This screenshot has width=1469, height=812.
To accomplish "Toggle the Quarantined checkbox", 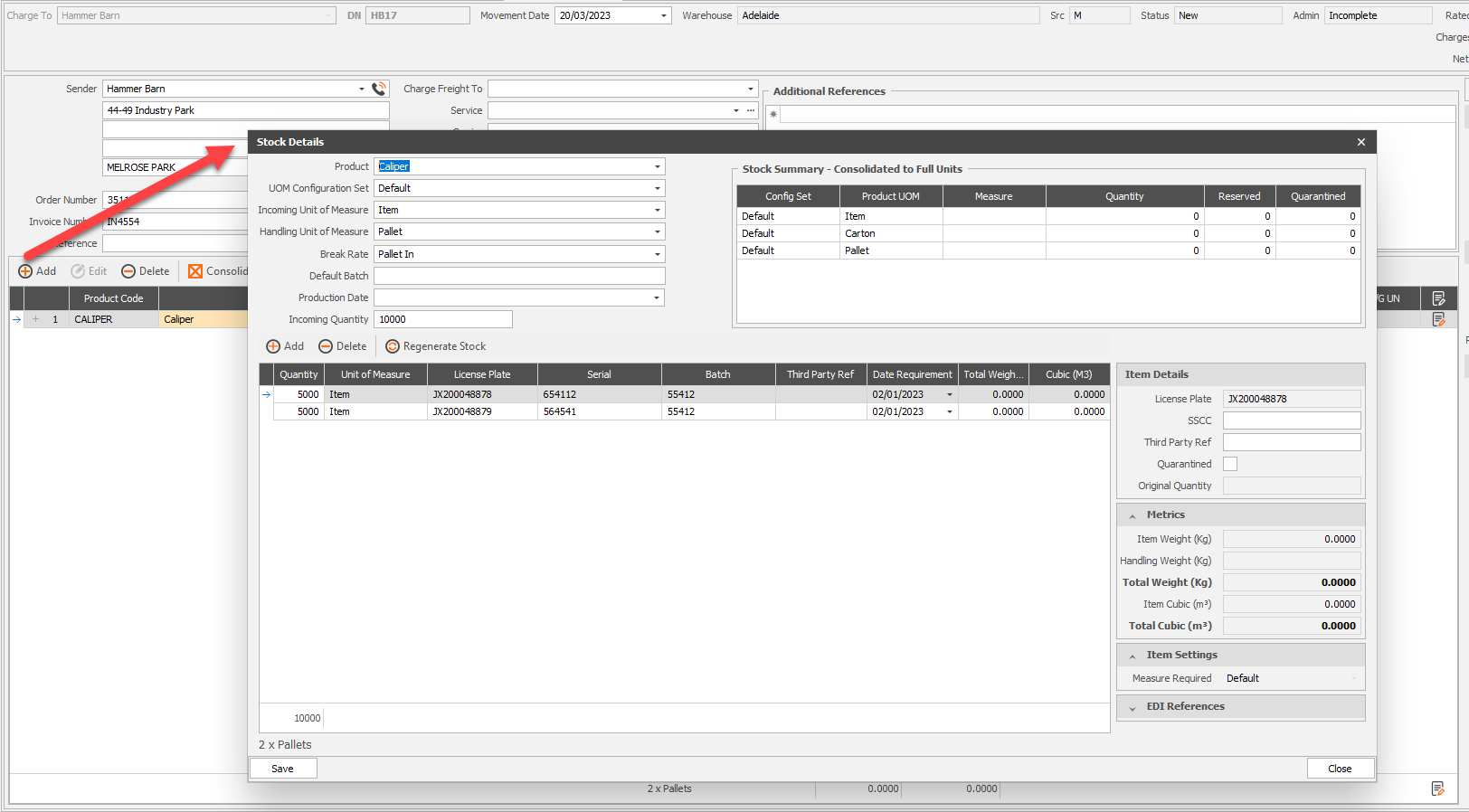I will 1230,464.
